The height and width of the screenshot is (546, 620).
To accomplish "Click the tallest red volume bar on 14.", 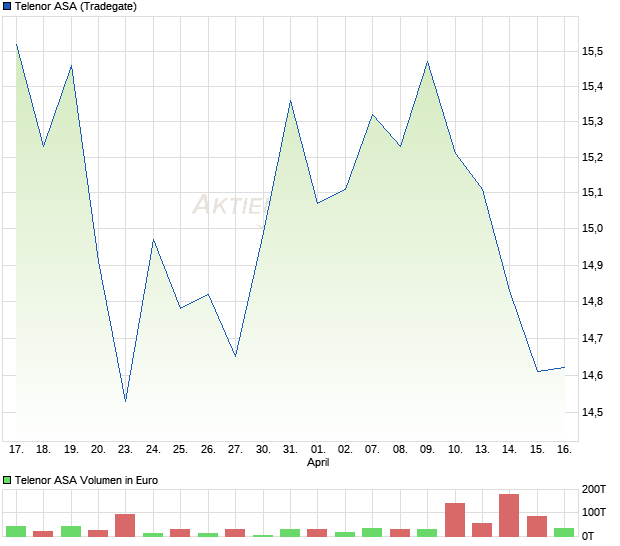I will 509,516.
